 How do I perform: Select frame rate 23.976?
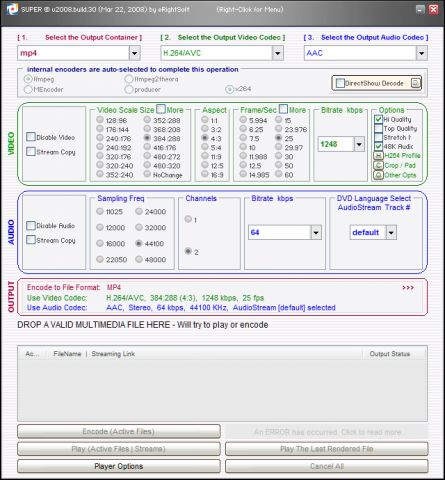(279, 128)
